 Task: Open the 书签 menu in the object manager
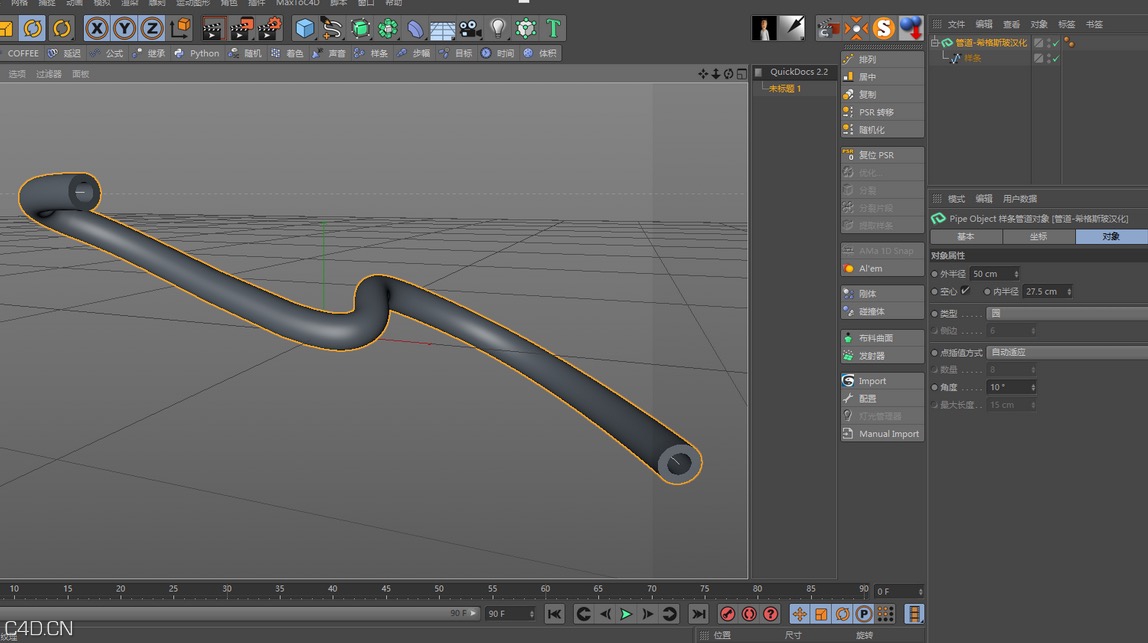pos(1094,24)
